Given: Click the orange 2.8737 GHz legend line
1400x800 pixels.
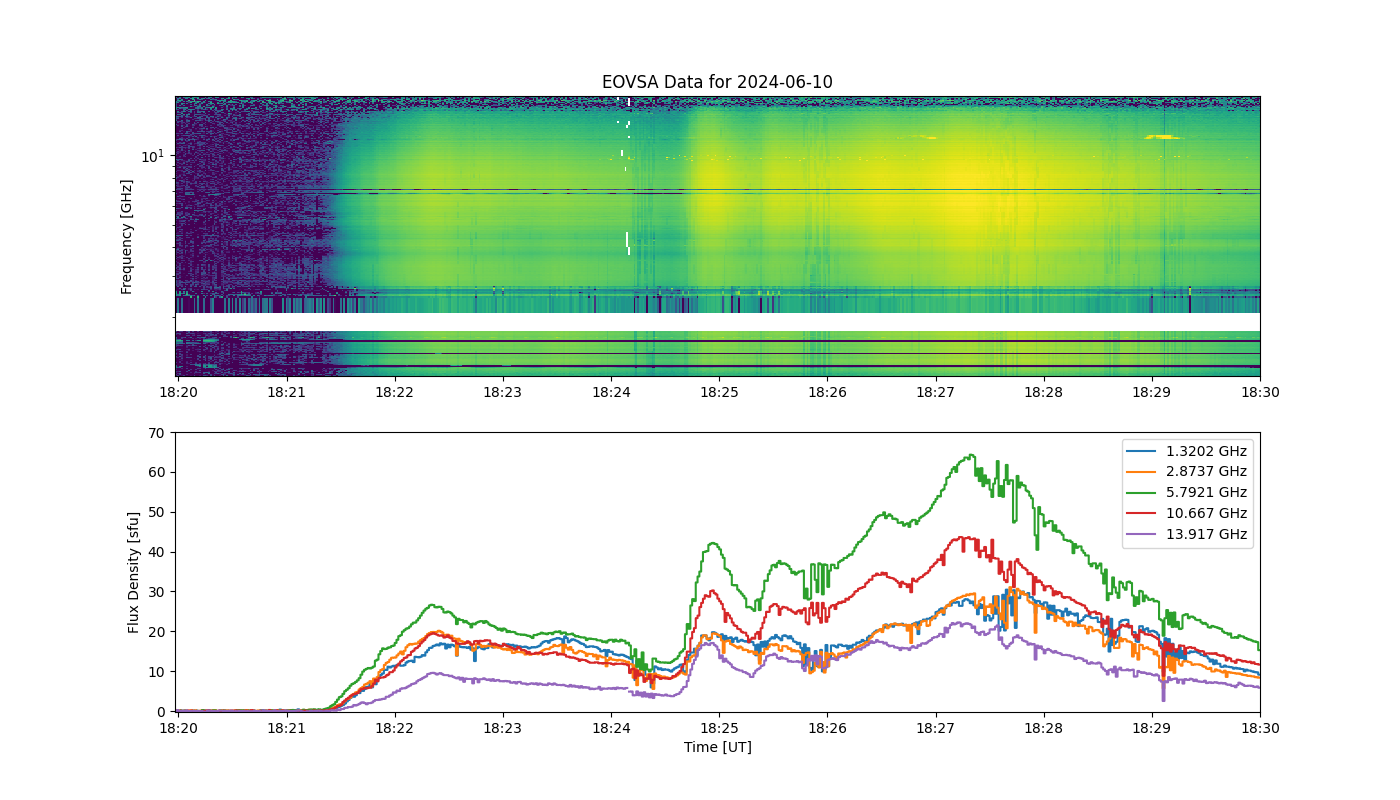Looking at the screenshot, I should click(1141, 472).
